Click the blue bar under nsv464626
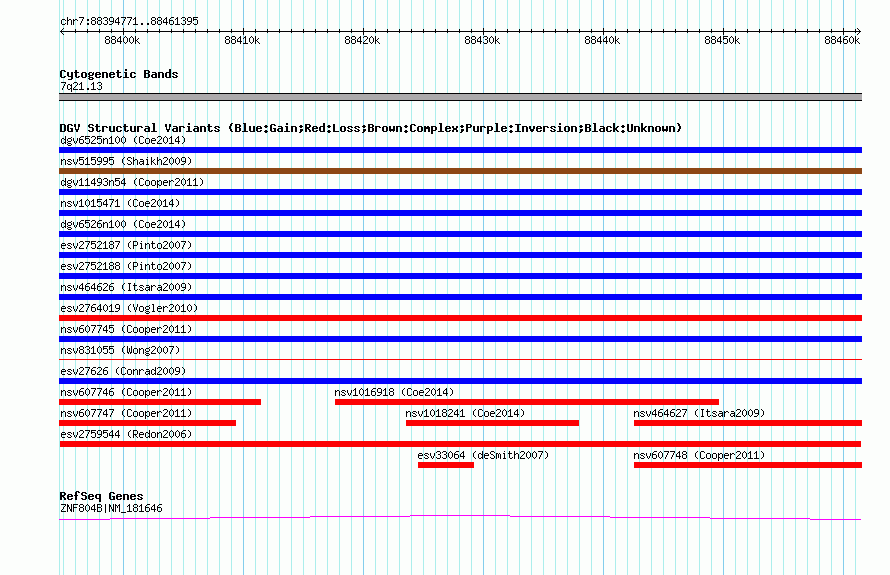 [460, 297]
